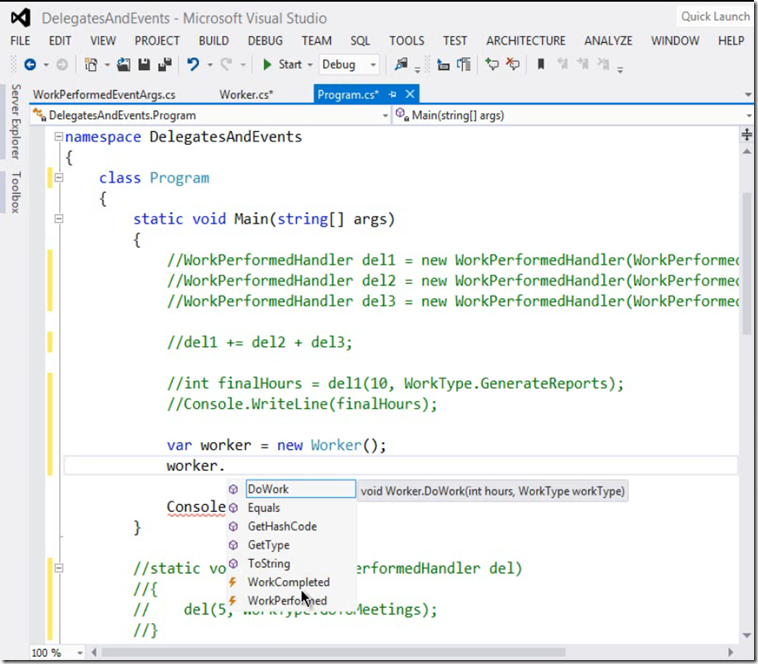Open the Server Explorer side tab
Screen dimensions: 758x664
point(16,122)
